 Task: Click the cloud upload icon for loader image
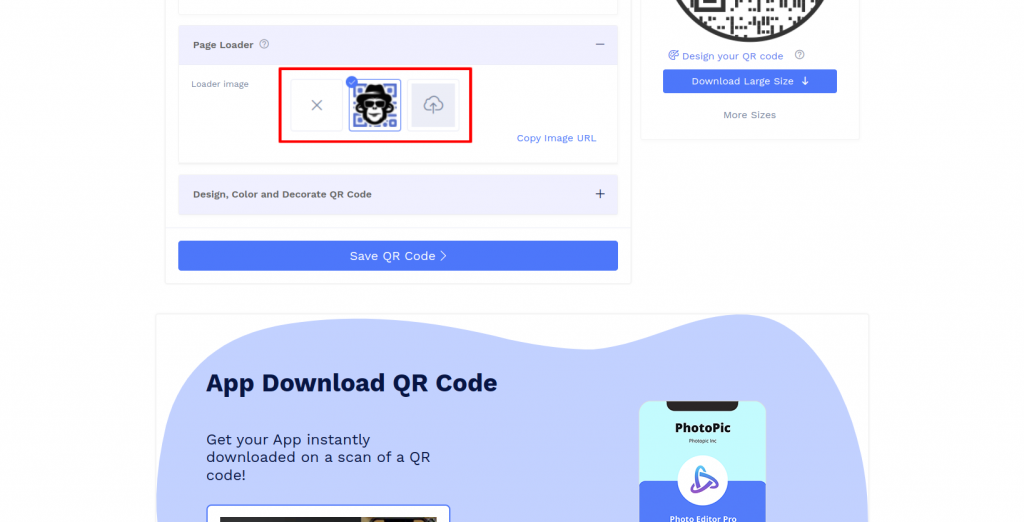tap(433, 105)
